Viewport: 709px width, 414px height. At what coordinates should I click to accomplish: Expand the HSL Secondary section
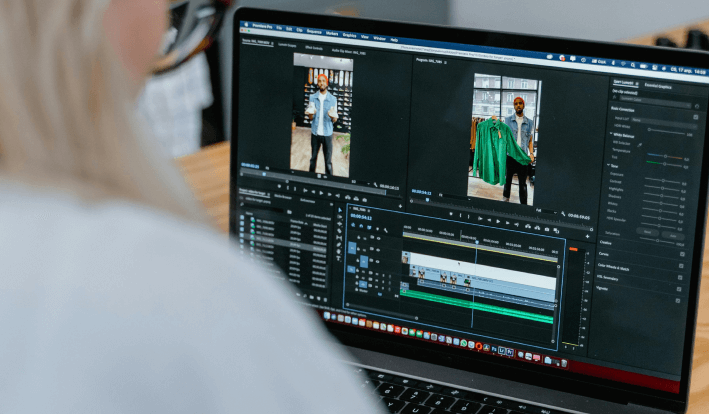(606, 278)
